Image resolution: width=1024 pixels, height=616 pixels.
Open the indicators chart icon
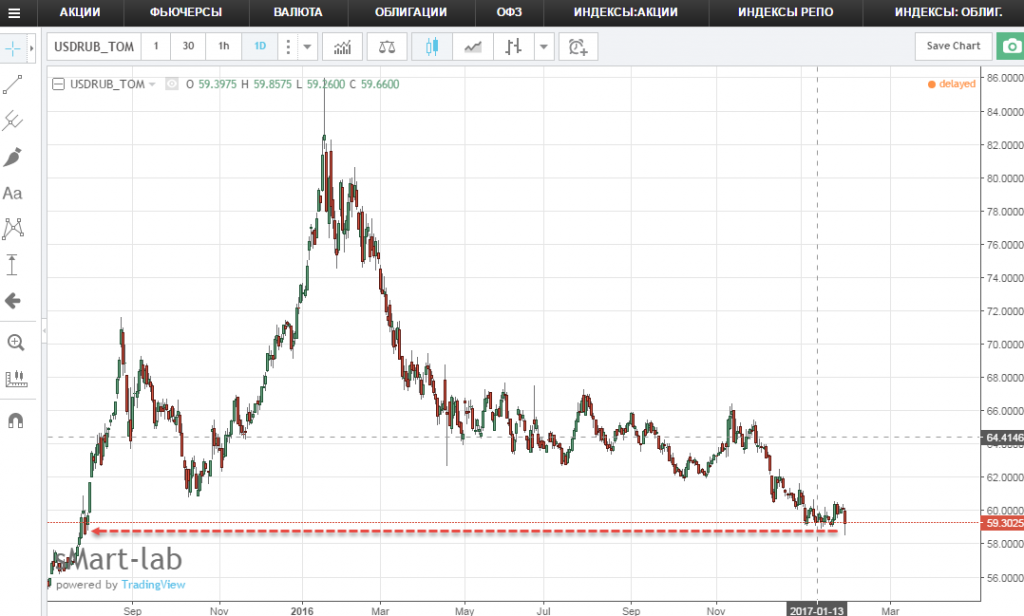coord(342,47)
